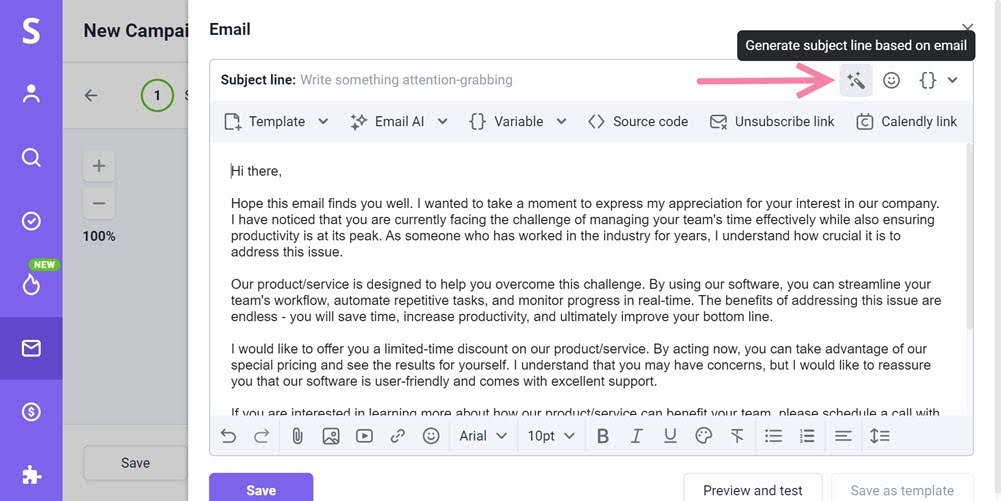Open the text color palette
This screenshot has height=501, width=1001.
[x=703, y=436]
